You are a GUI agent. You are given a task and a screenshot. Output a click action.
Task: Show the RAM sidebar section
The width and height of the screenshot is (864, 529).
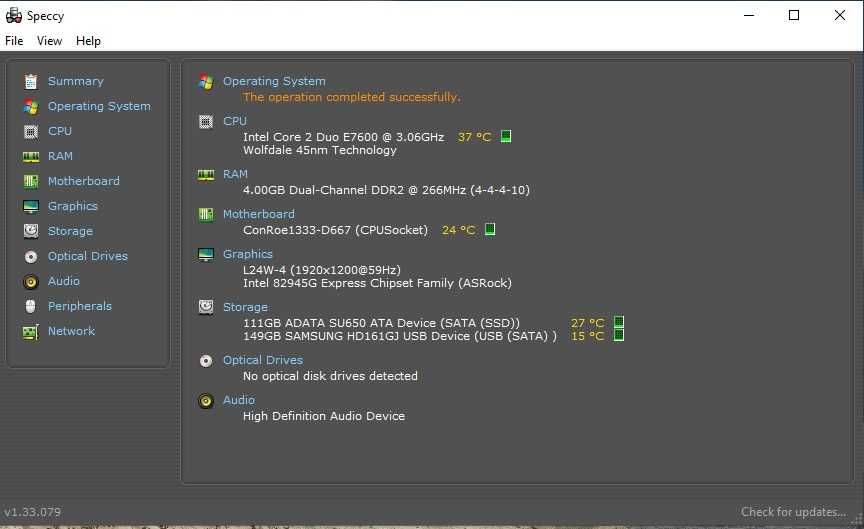point(60,156)
